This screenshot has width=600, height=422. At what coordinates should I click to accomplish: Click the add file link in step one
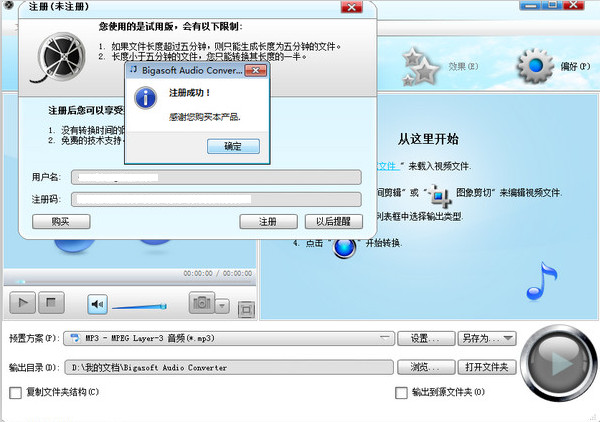click(x=388, y=166)
